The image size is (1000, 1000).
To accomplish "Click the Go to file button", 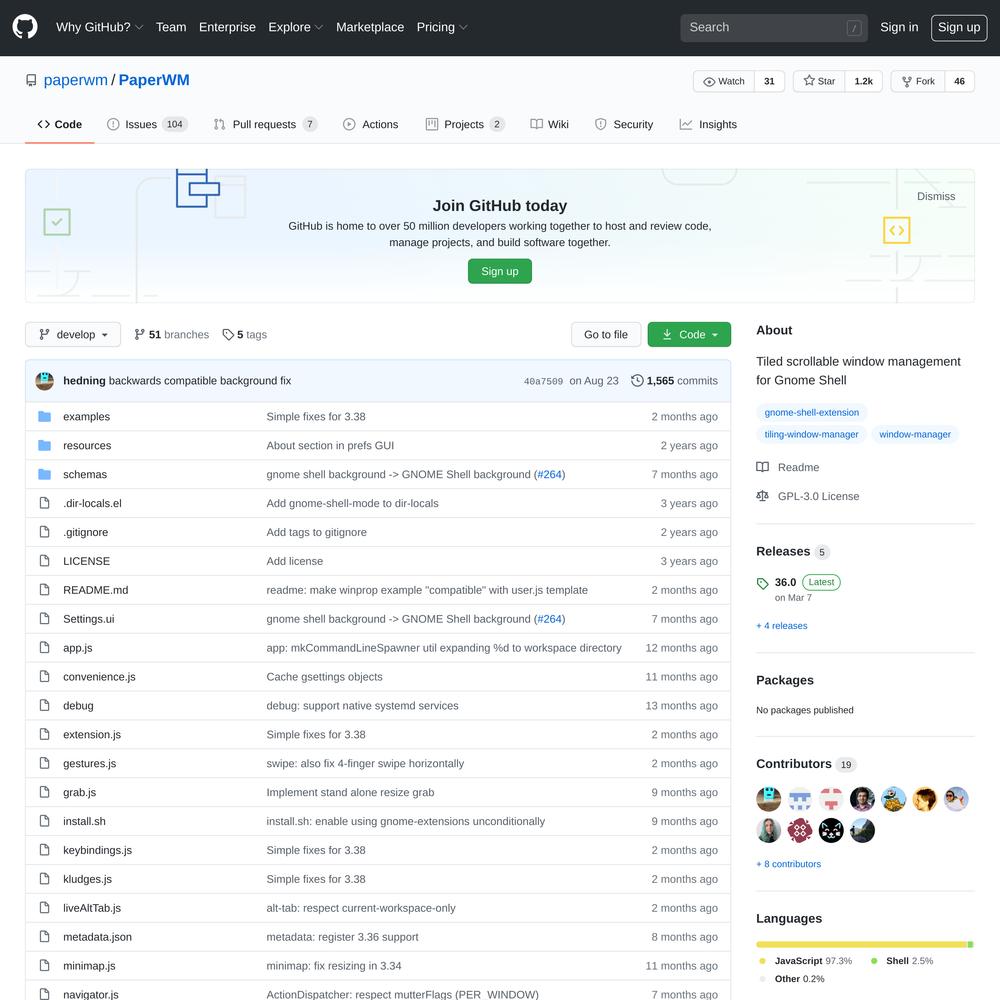I will pos(605,334).
